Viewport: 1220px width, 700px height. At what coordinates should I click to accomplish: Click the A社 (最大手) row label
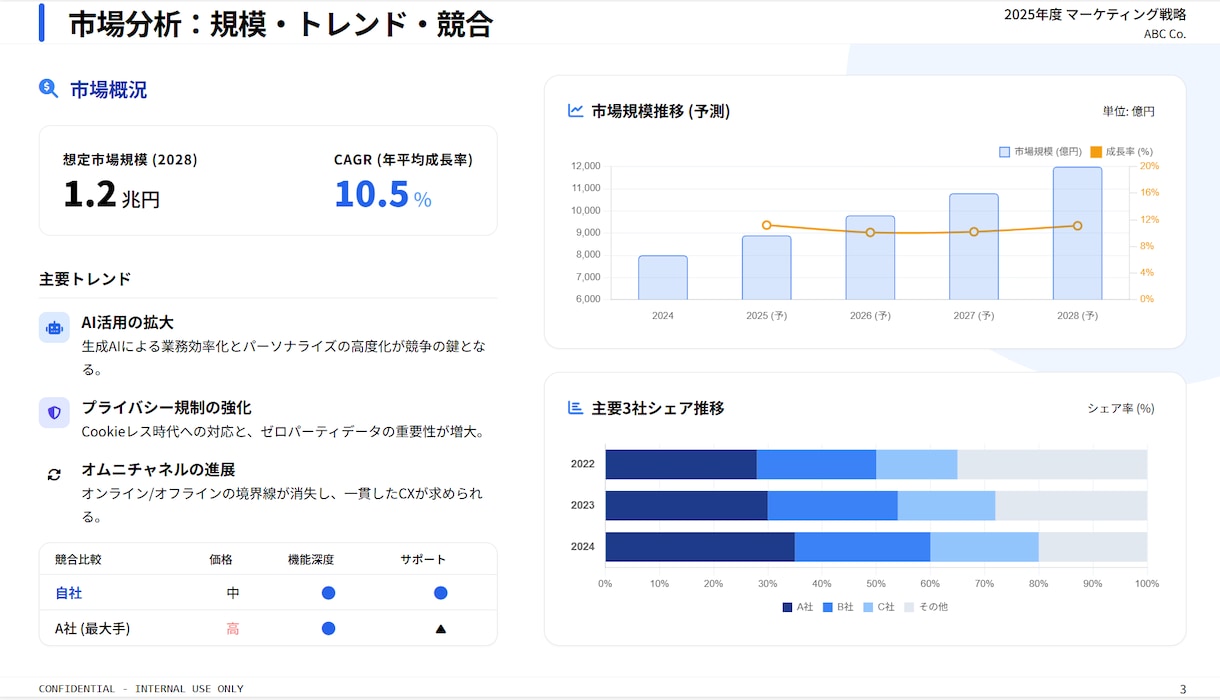click(92, 629)
